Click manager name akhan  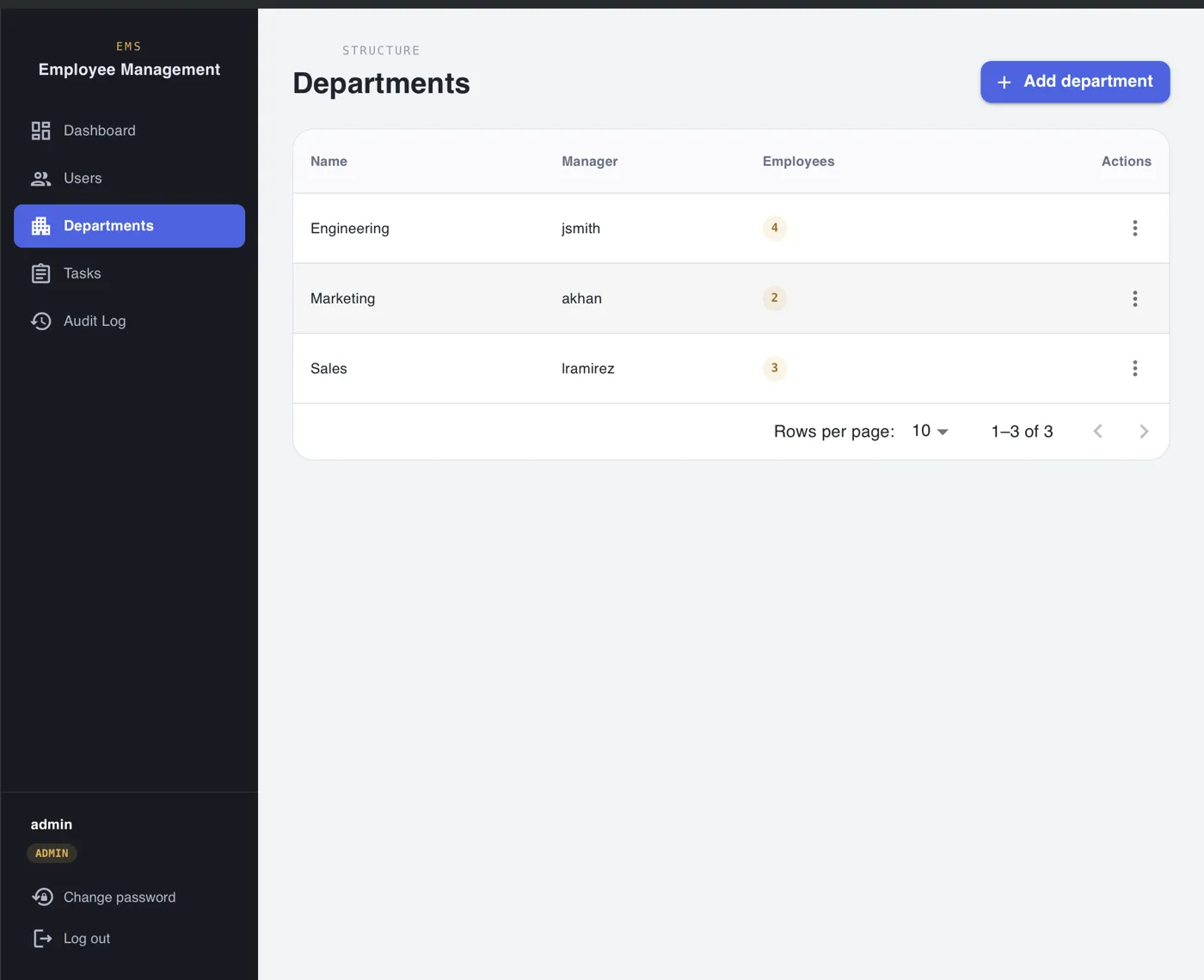[x=582, y=298]
